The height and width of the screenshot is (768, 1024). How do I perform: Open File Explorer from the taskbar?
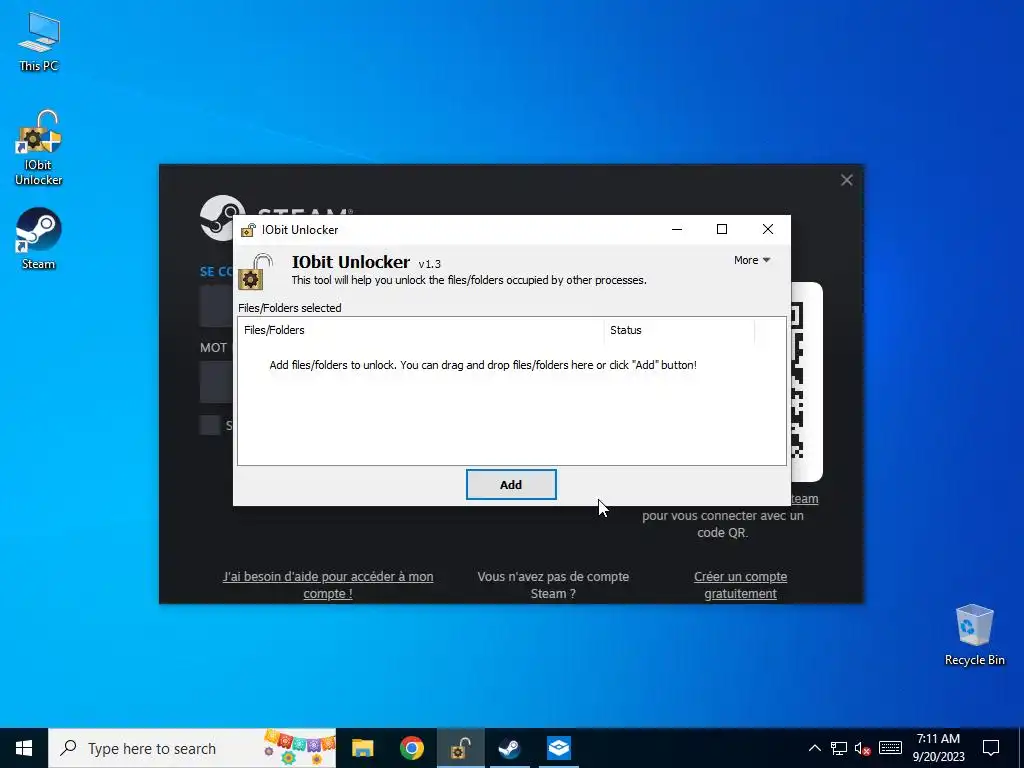(x=362, y=748)
